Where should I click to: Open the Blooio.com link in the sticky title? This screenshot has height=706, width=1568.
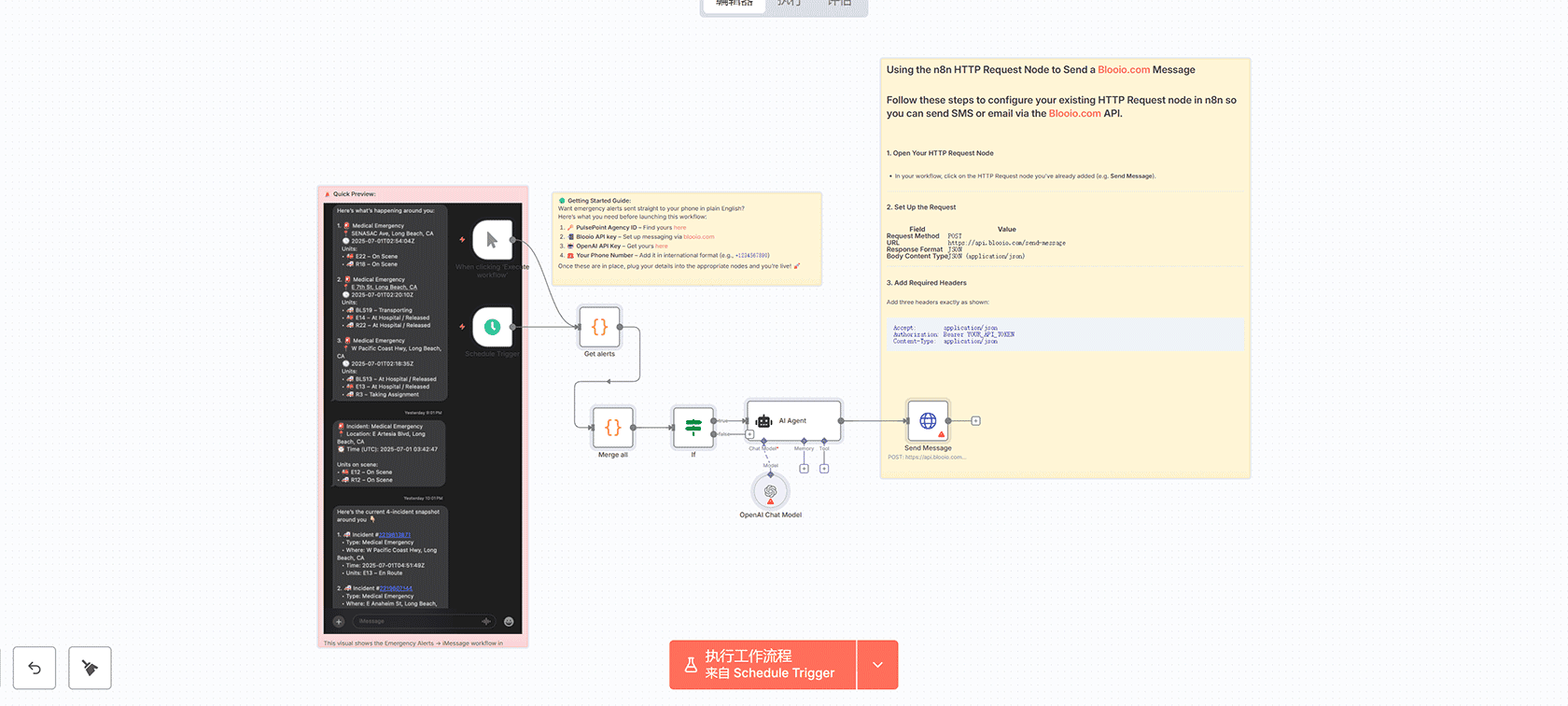[1124, 70]
